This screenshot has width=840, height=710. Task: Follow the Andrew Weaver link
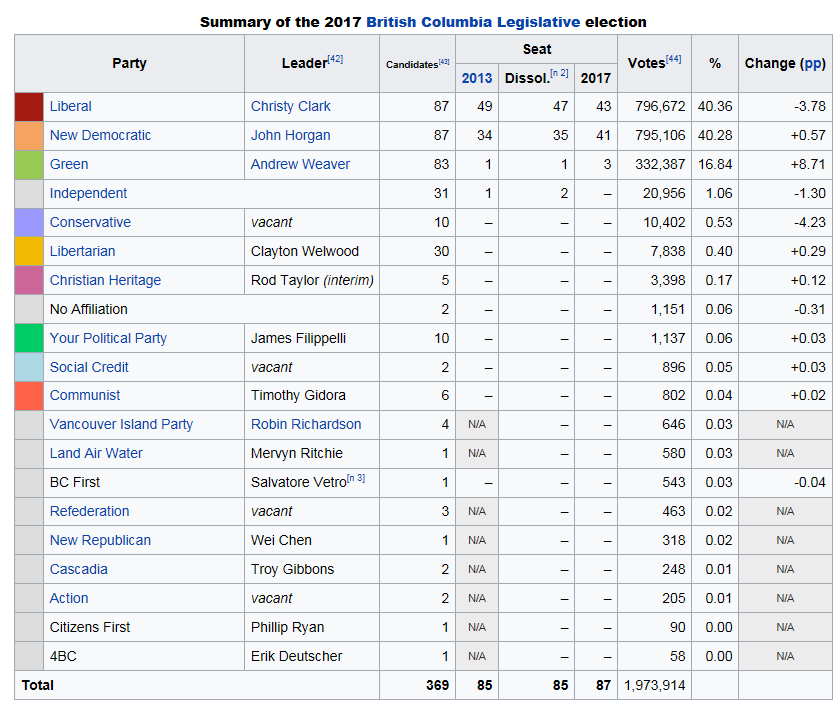tap(301, 164)
